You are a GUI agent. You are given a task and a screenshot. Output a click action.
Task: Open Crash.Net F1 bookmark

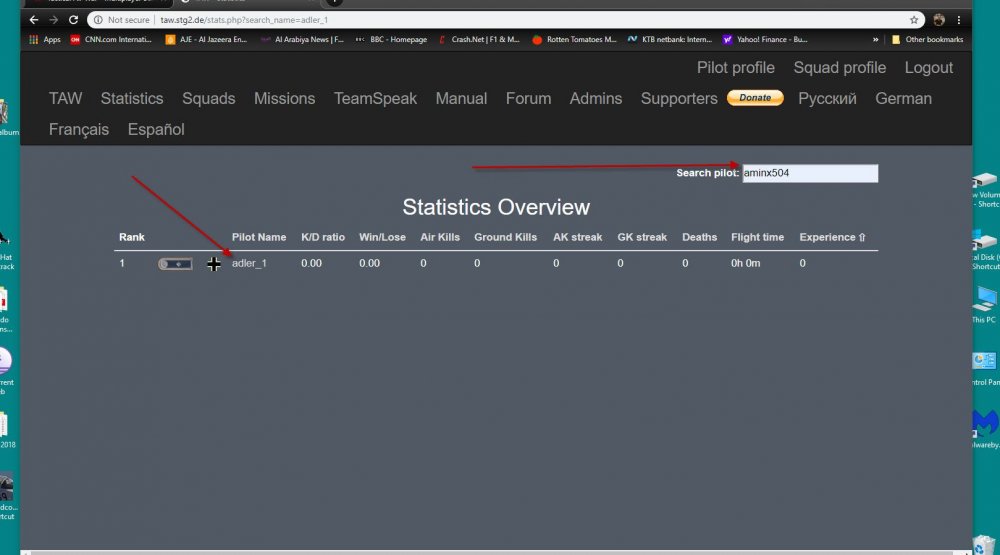pos(479,40)
